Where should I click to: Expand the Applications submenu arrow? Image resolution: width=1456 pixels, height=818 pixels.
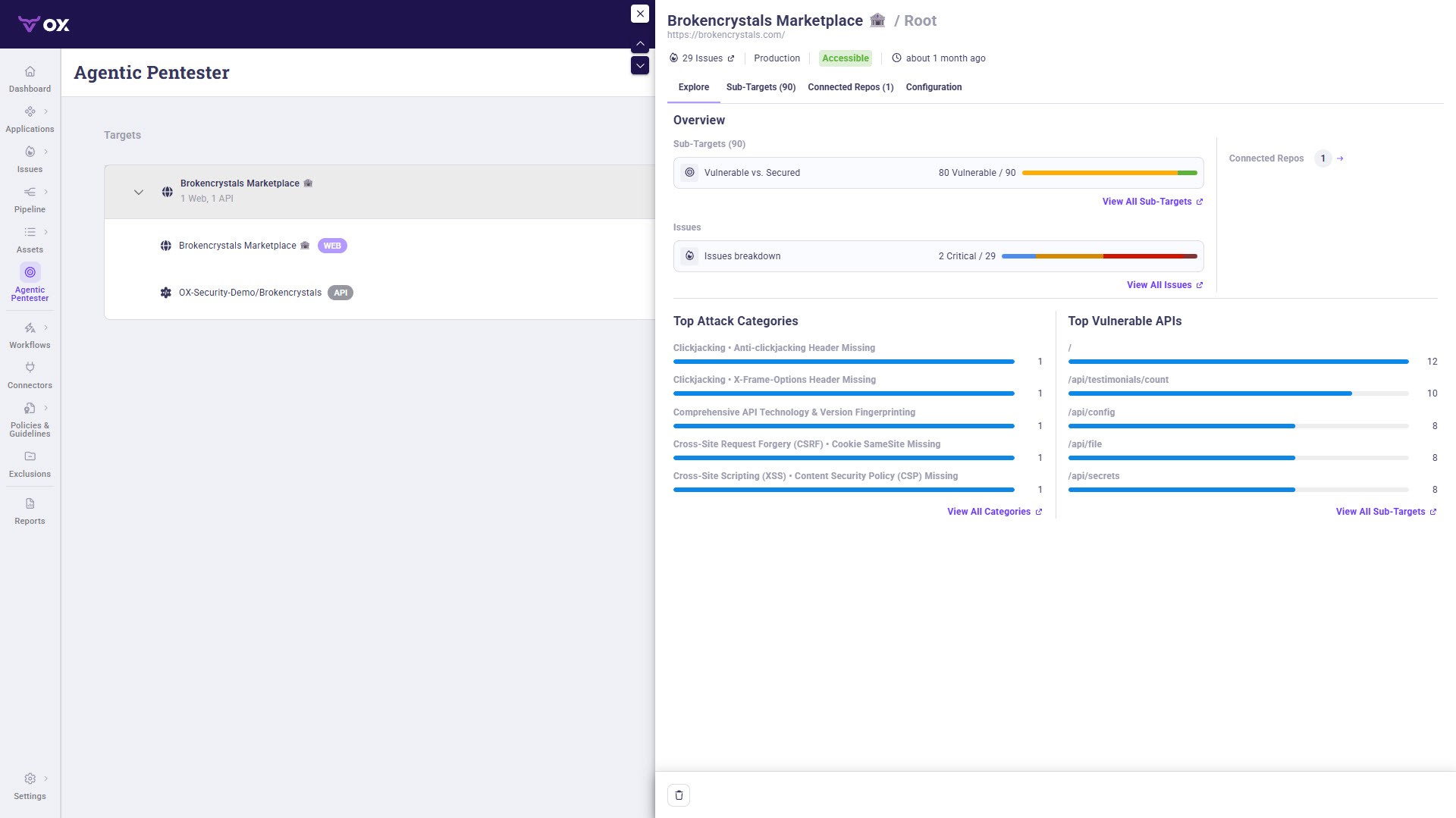46,111
